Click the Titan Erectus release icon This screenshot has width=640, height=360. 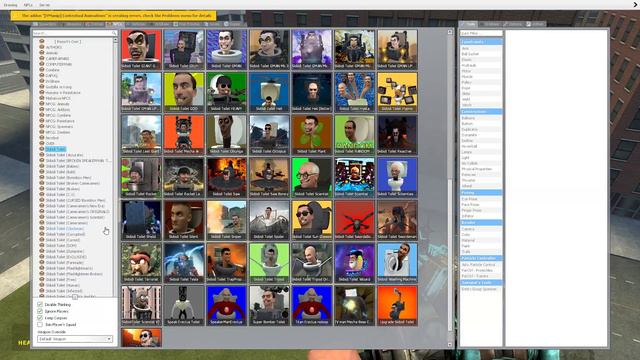click(x=312, y=305)
